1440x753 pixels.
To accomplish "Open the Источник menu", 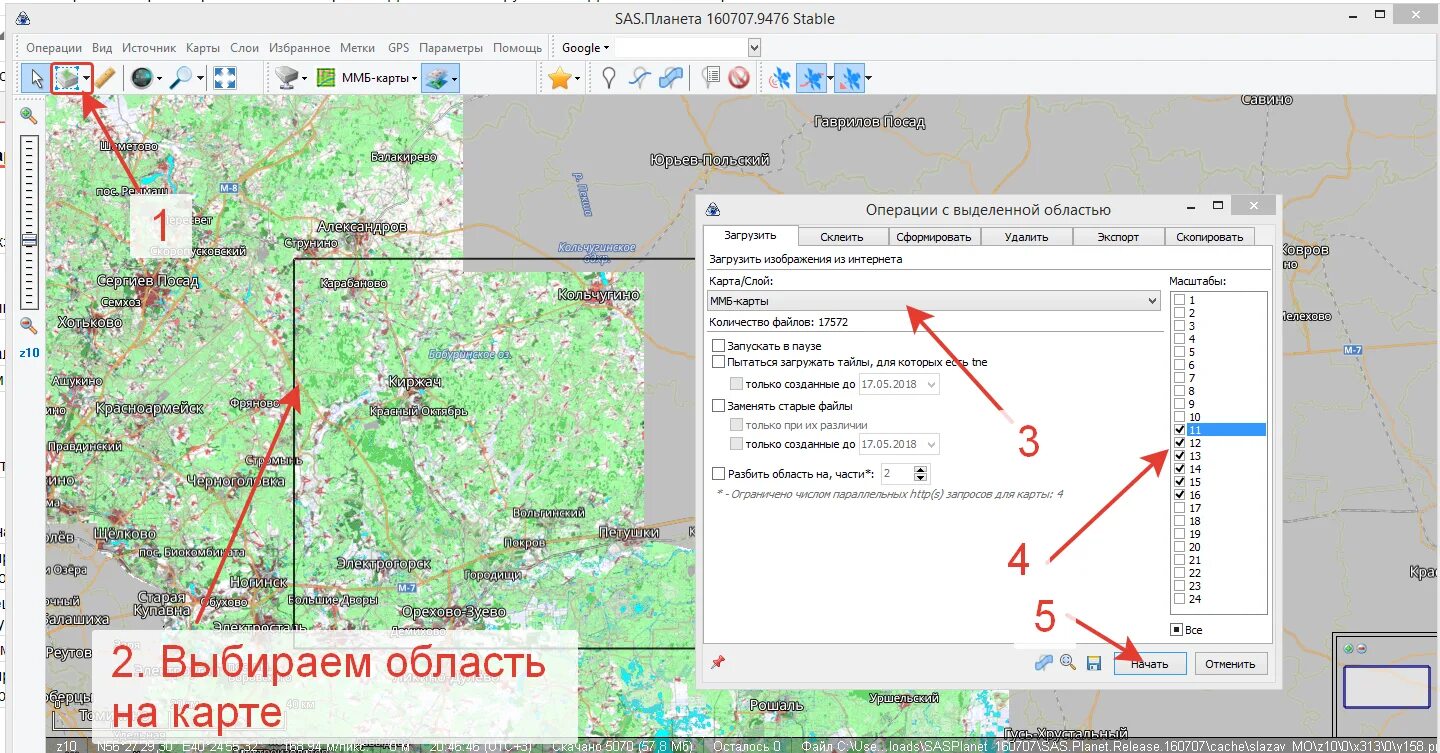I will [149, 47].
